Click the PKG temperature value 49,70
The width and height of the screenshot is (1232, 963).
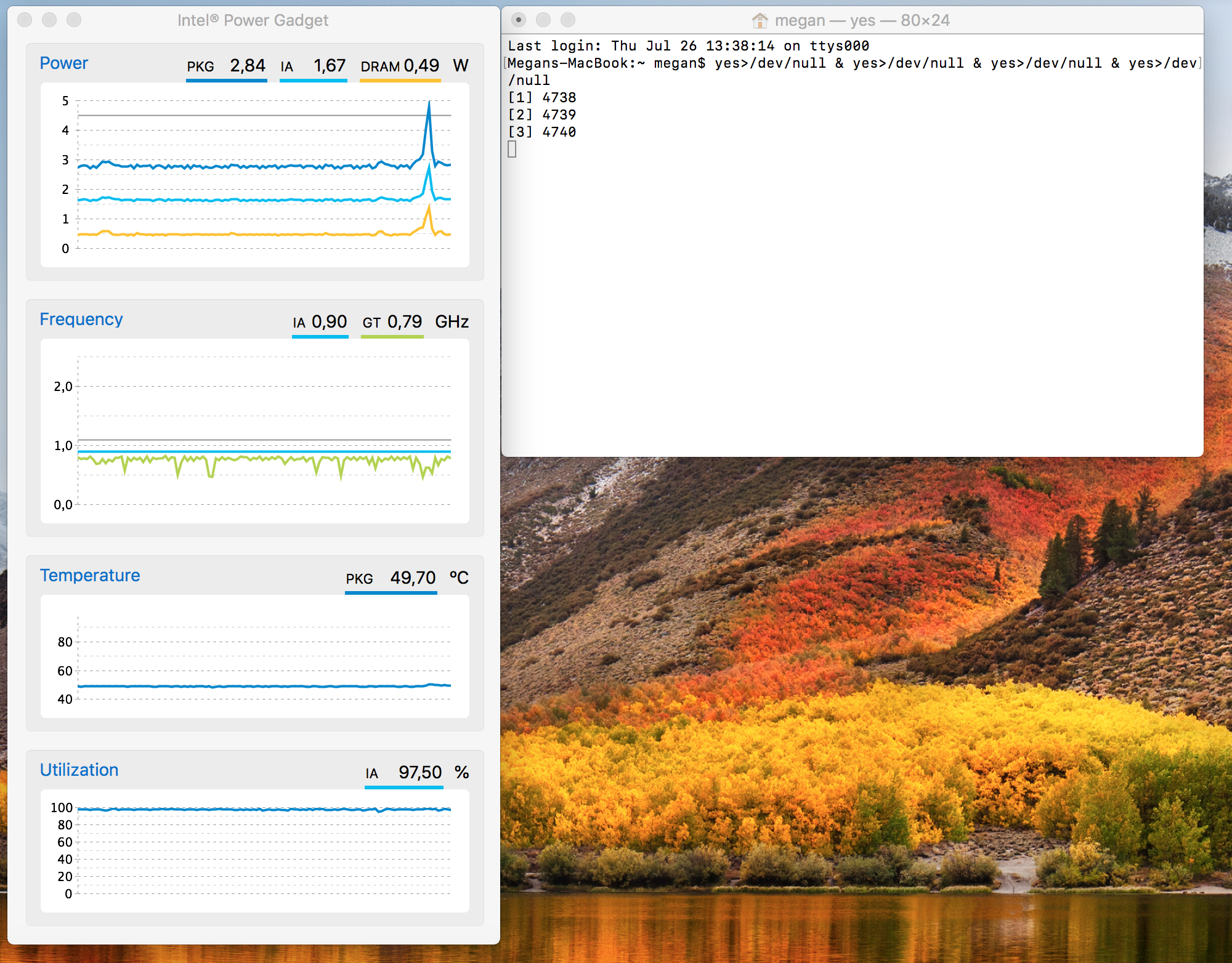click(x=413, y=578)
